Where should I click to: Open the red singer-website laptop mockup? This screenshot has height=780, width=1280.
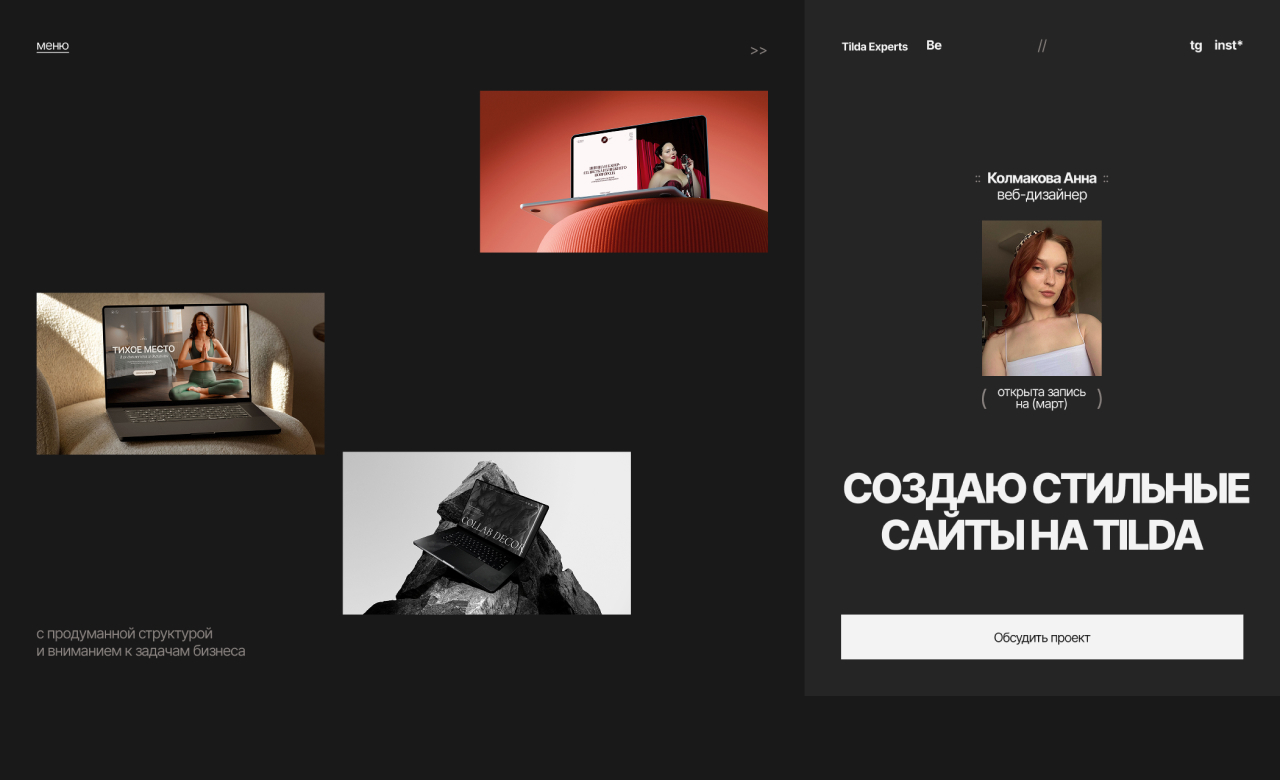click(x=623, y=170)
